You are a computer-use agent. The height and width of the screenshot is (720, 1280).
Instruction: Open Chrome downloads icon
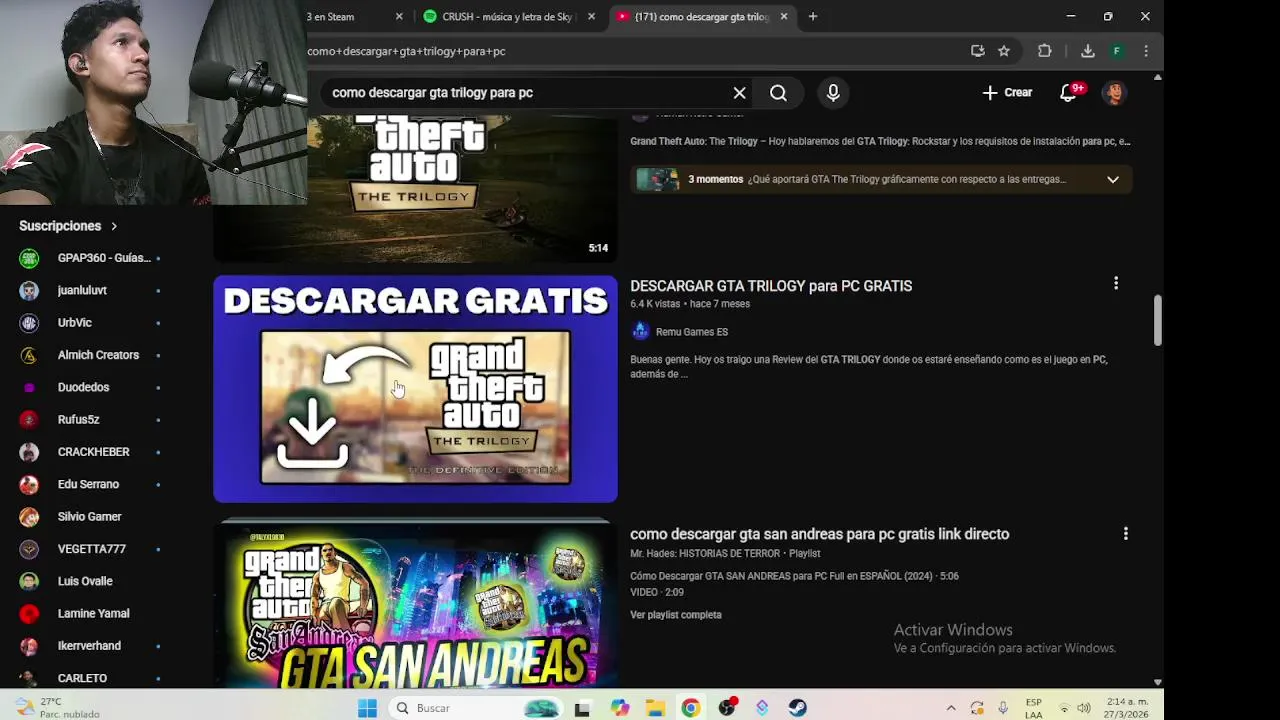(1088, 51)
